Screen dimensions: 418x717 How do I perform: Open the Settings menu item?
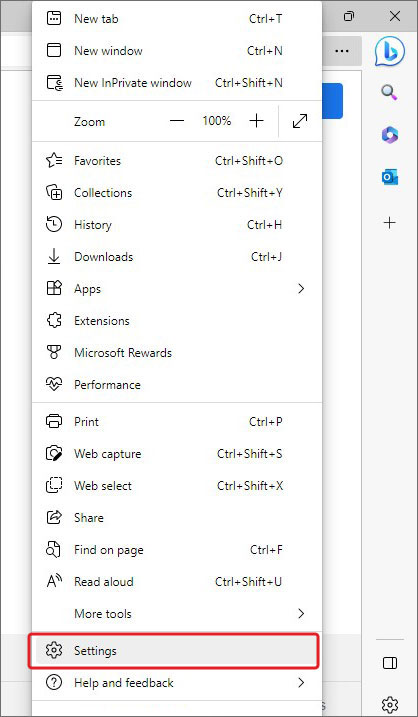coord(177,651)
